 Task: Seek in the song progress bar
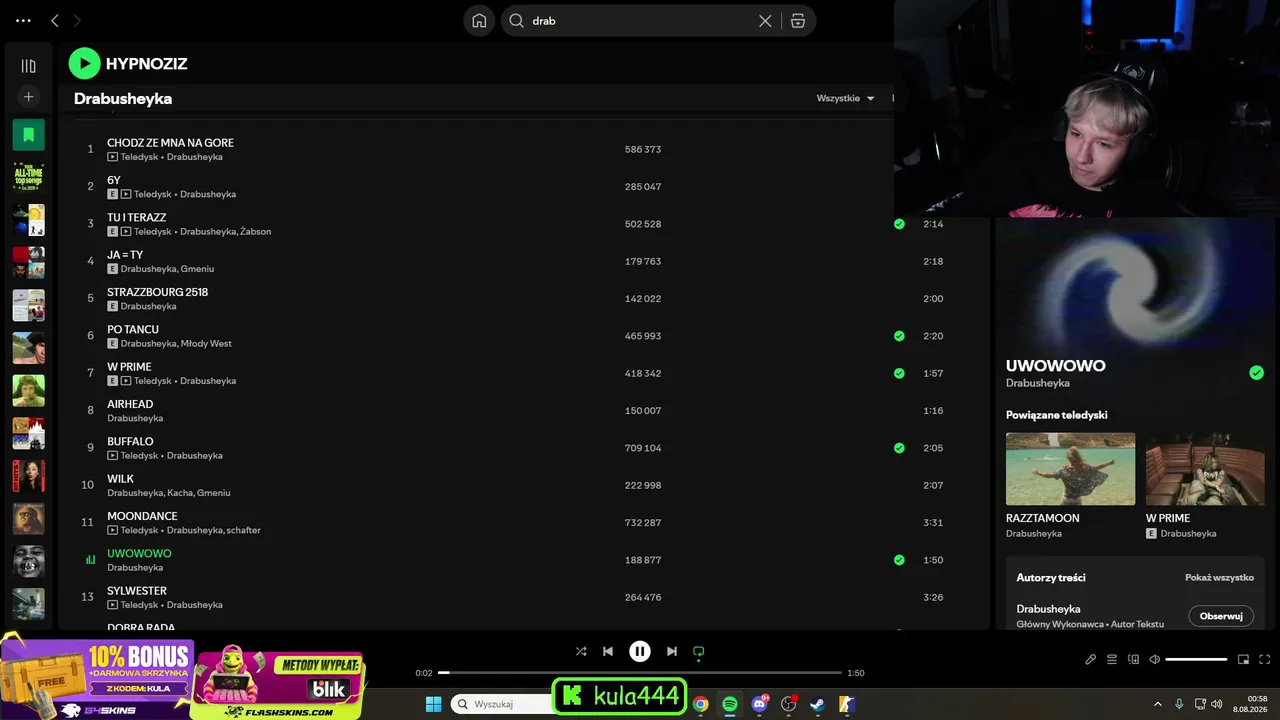click(640, 673)
